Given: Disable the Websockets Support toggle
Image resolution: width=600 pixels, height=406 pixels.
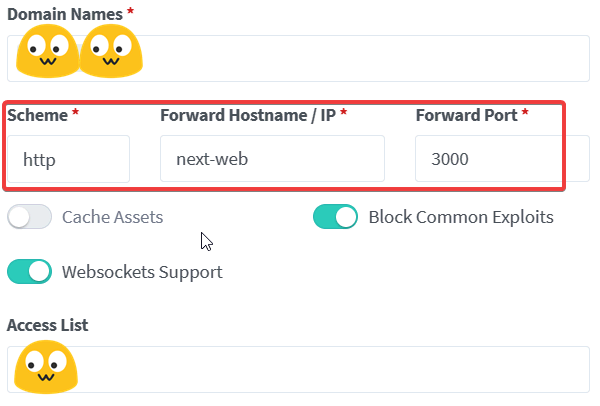Looking at the screenshot, I should [x=29, y=272].
